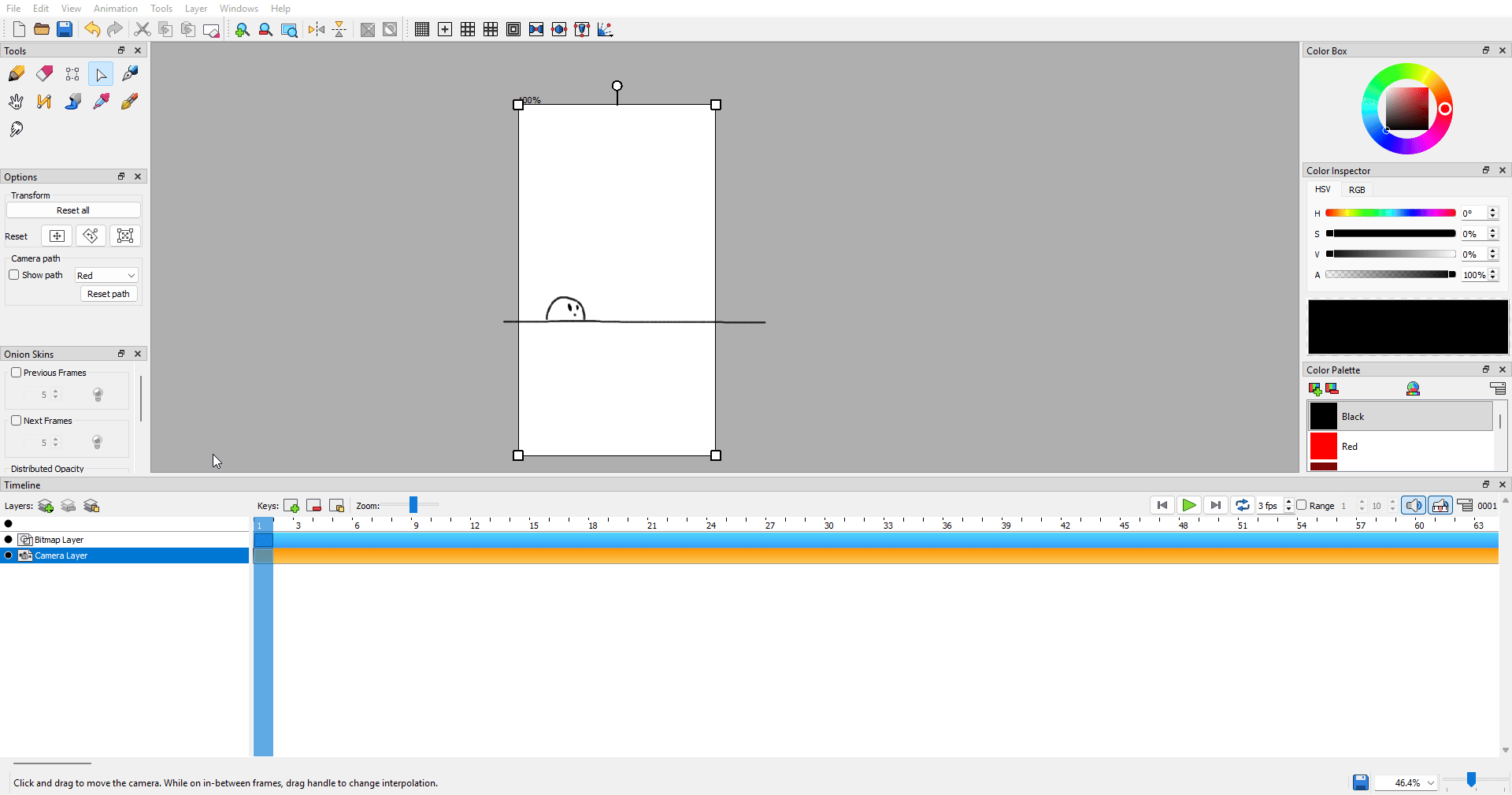Image resolution: width=1512 pixels, height=795 pixels.
Task: Select the Smudge tool
Action: coord(17,129)
